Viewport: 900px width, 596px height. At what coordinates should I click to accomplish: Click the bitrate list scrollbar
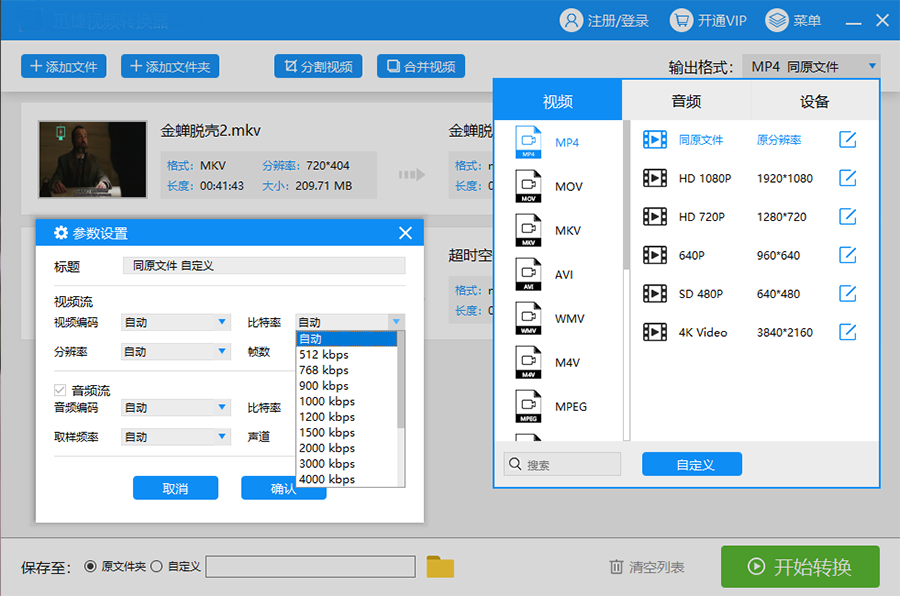[401, 380]
